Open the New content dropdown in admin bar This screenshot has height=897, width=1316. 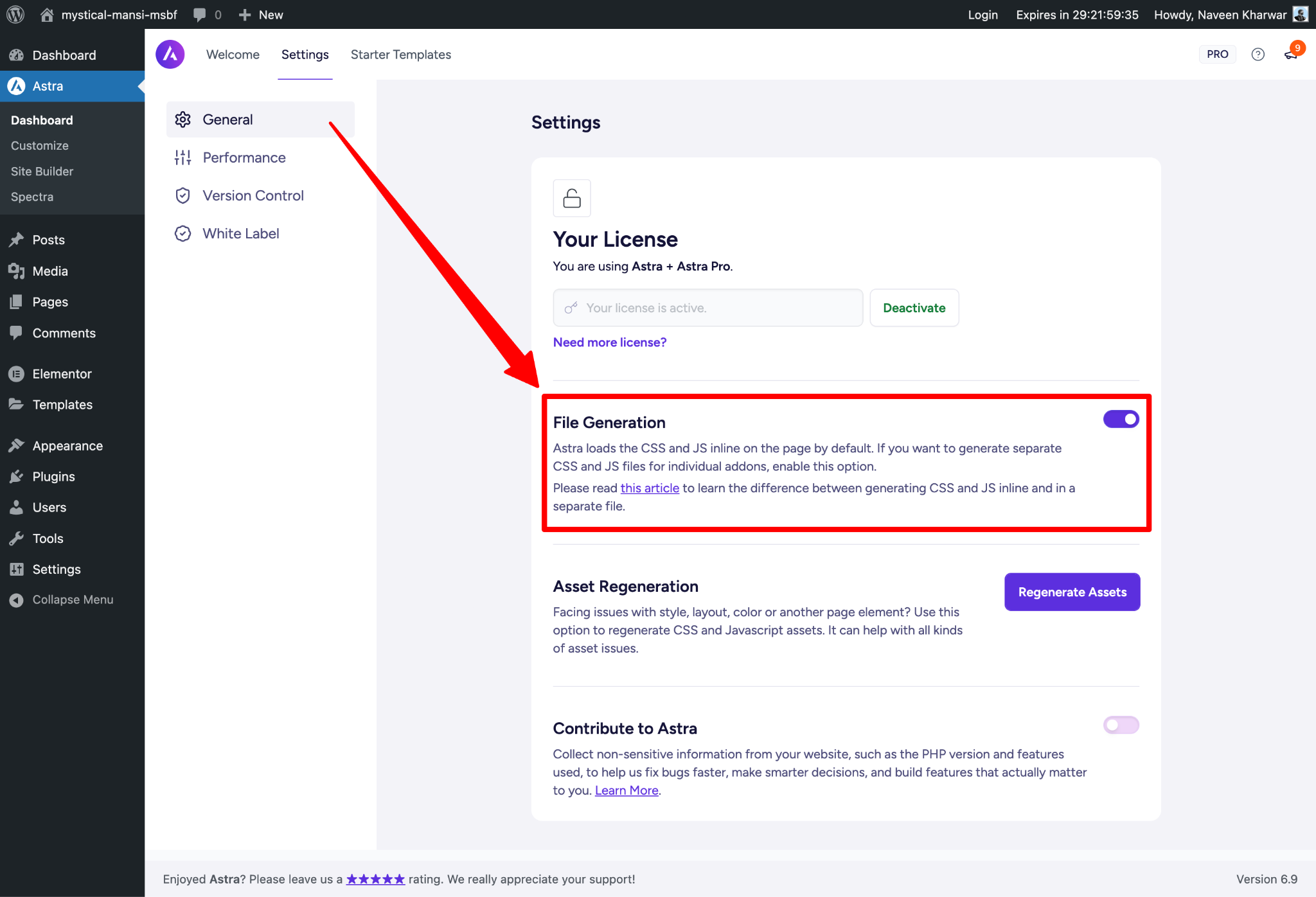[x=261, y=14]
